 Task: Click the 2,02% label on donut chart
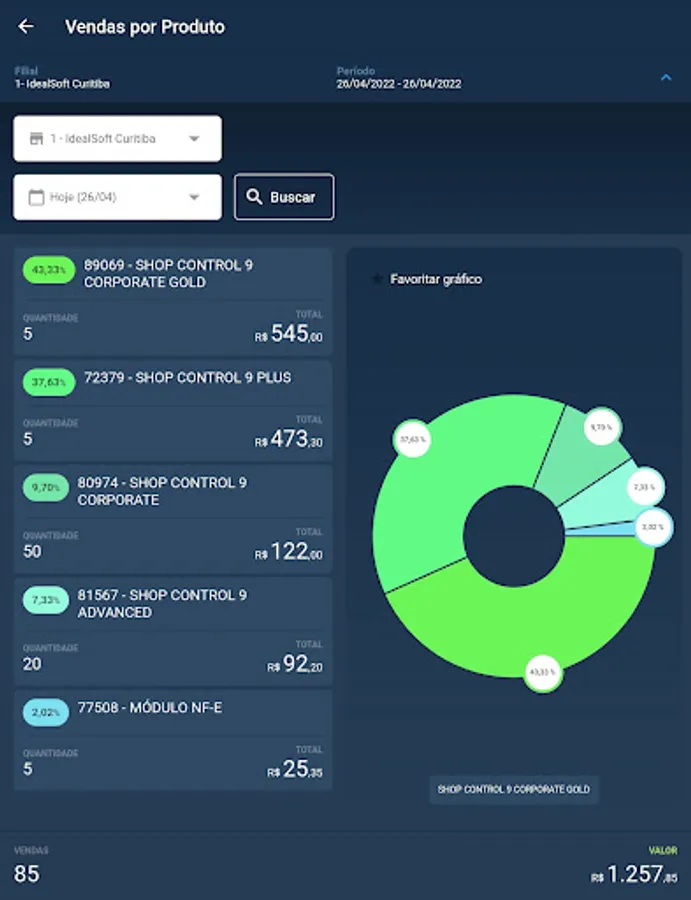(x=653, y=527)
